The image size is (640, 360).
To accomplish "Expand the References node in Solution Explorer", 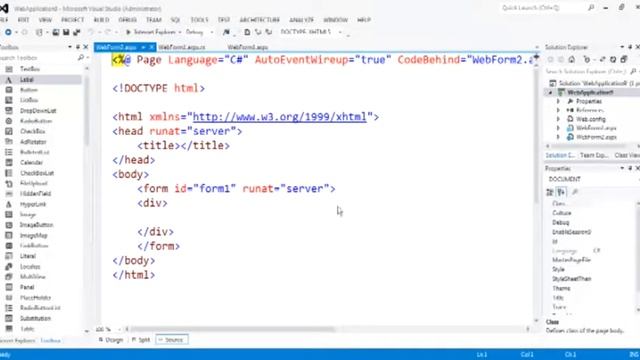I will pos(558,110).
